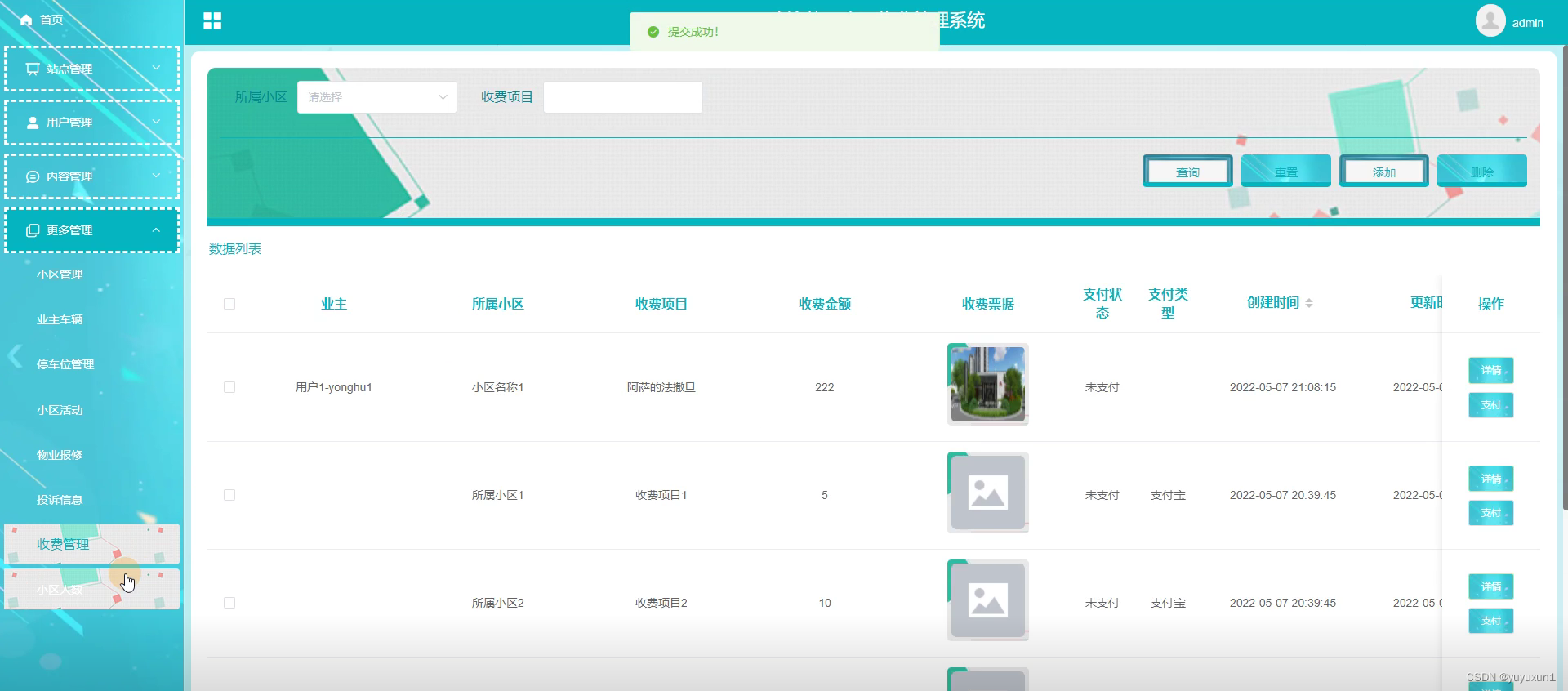Click the 删除 button
The image size is (1568, 691).
click(x=1482, y=172)
